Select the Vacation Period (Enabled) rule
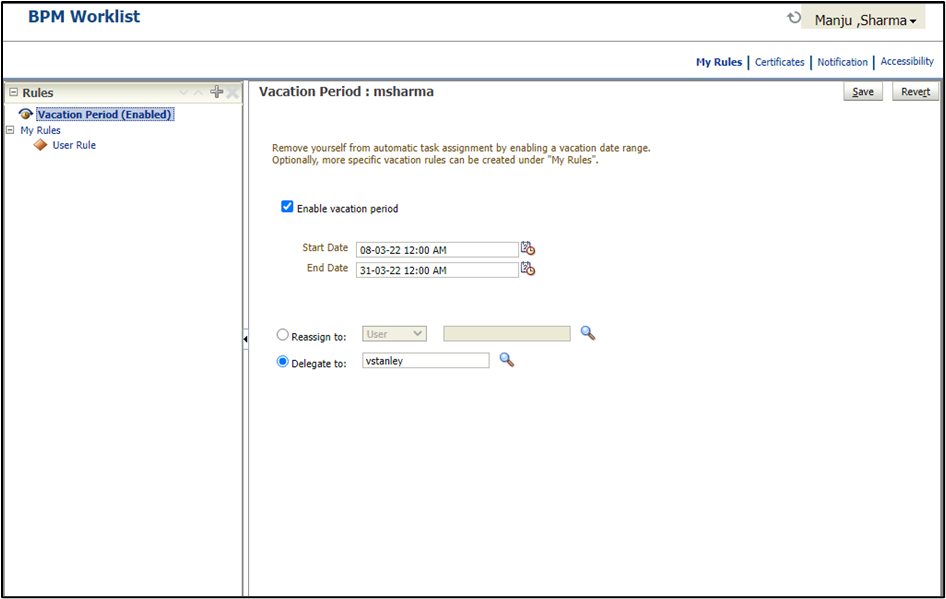This screenshot has height=599, width=946. click(105, 115)
